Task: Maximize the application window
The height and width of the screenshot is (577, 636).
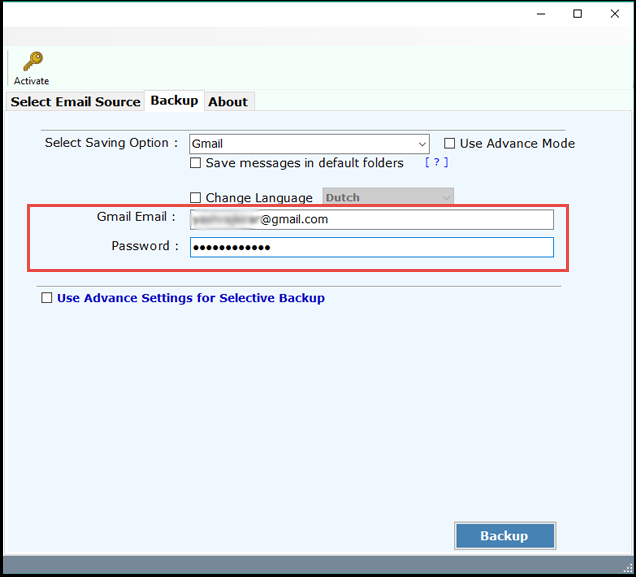Action: [x=577, y=14]
